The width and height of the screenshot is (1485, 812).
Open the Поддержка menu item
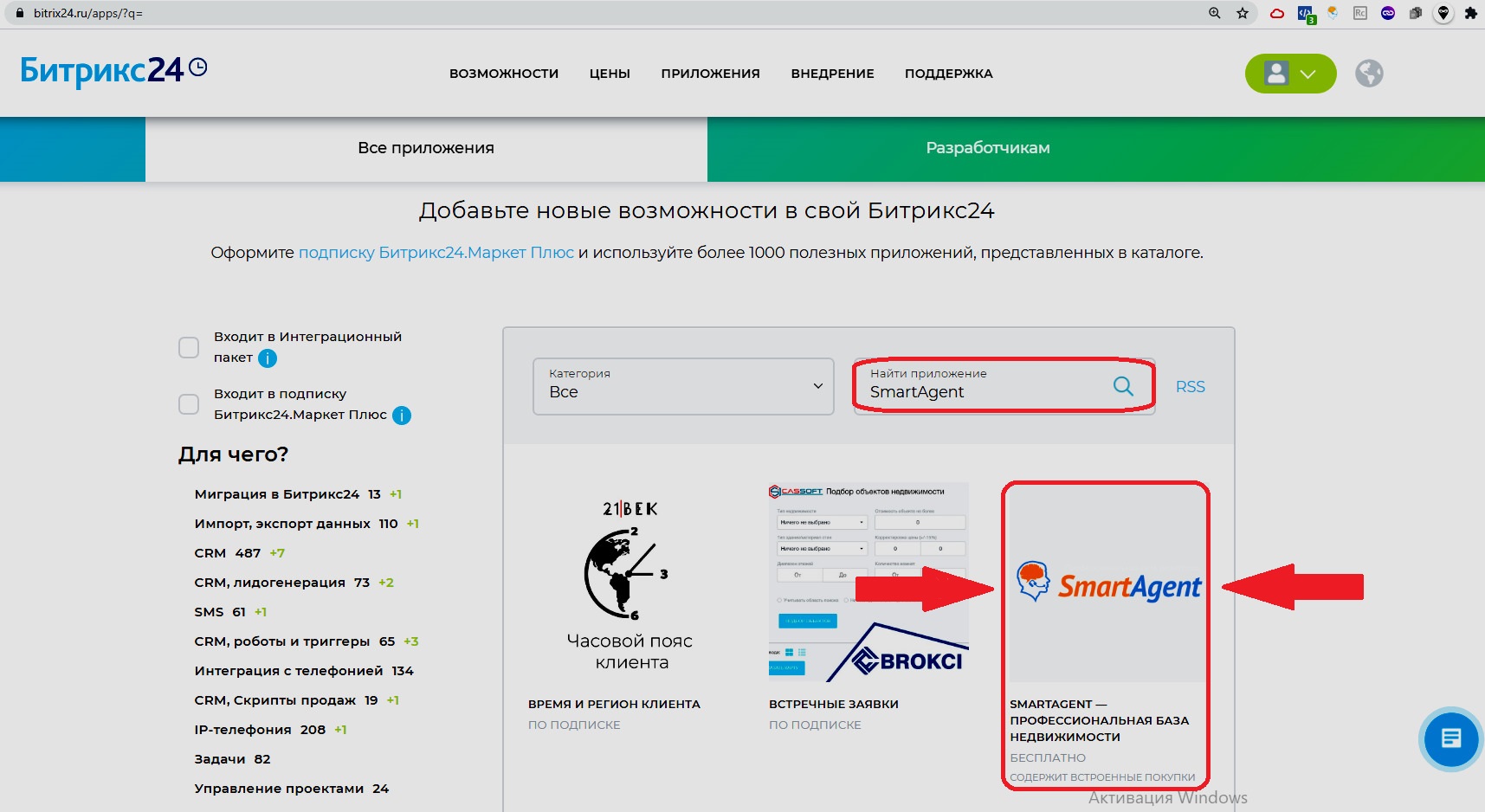coord(949,74)
